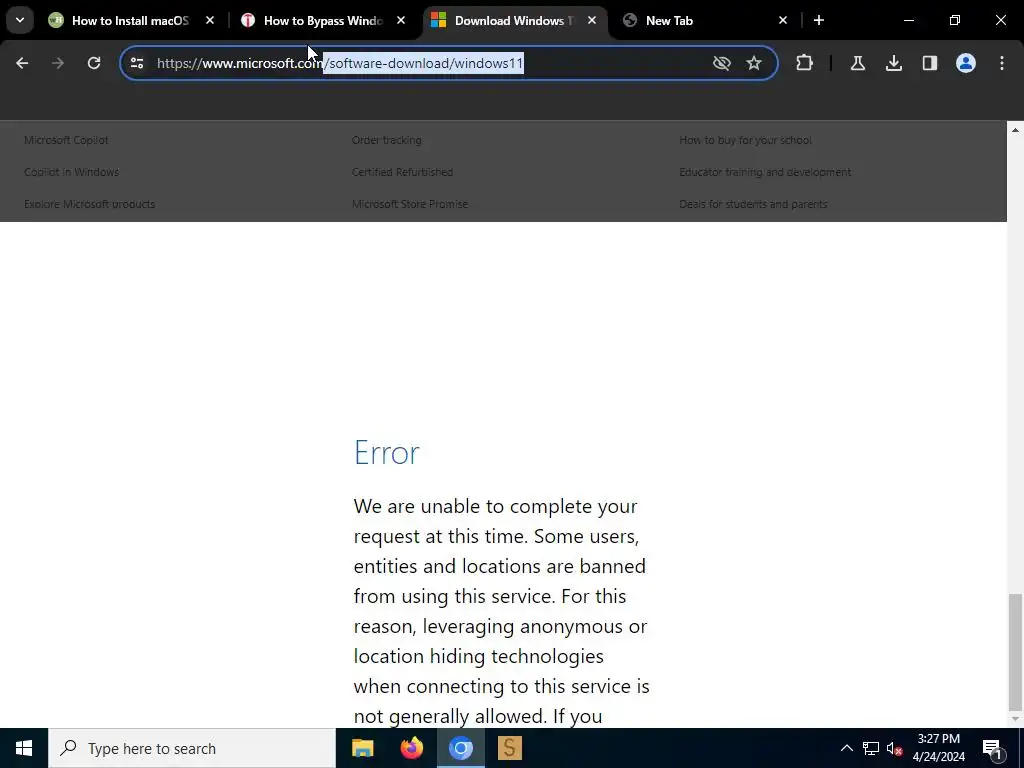Click the browser forward arrow

(58, 63)
